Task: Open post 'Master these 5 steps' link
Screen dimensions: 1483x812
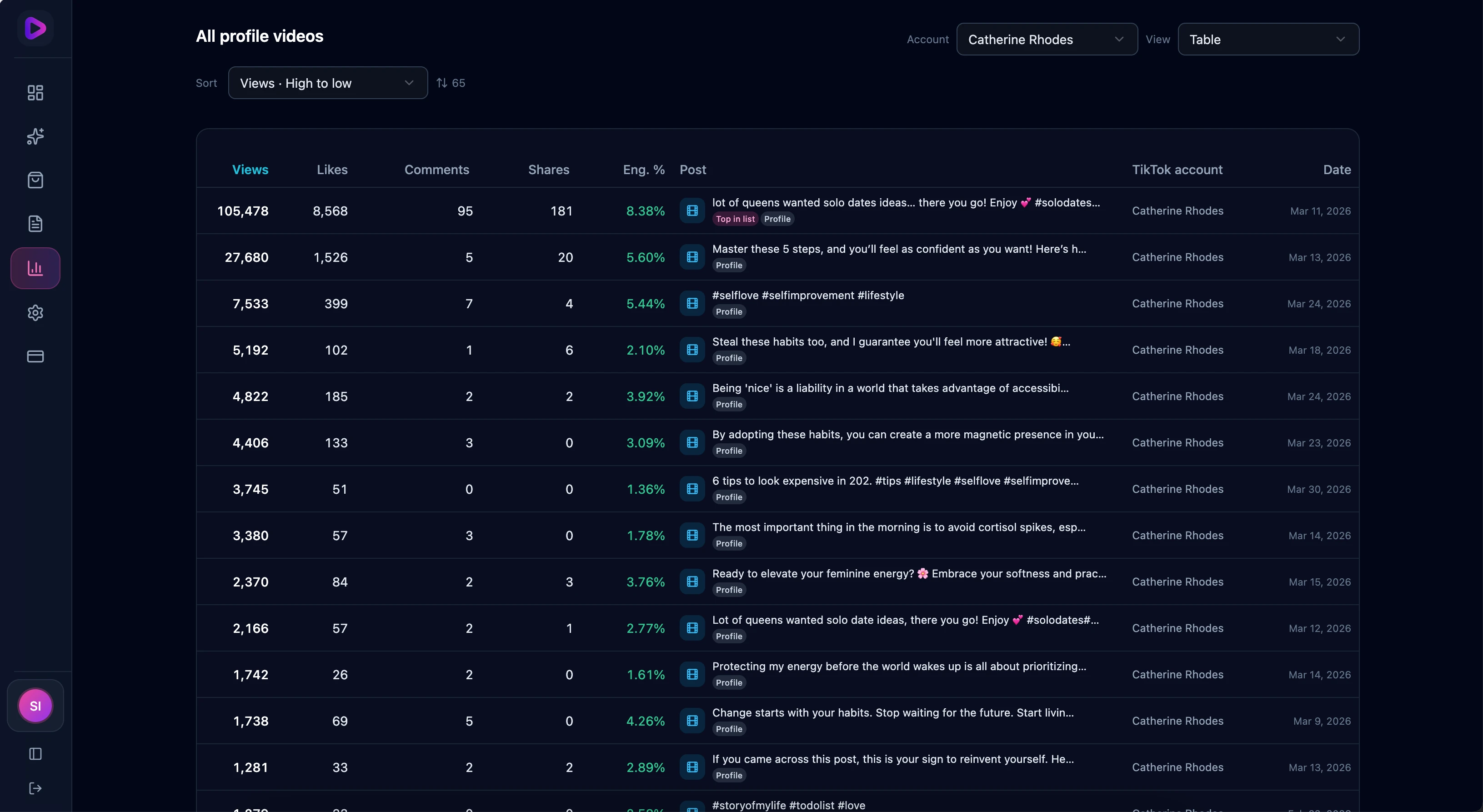Action: click(x=899, y=249)
